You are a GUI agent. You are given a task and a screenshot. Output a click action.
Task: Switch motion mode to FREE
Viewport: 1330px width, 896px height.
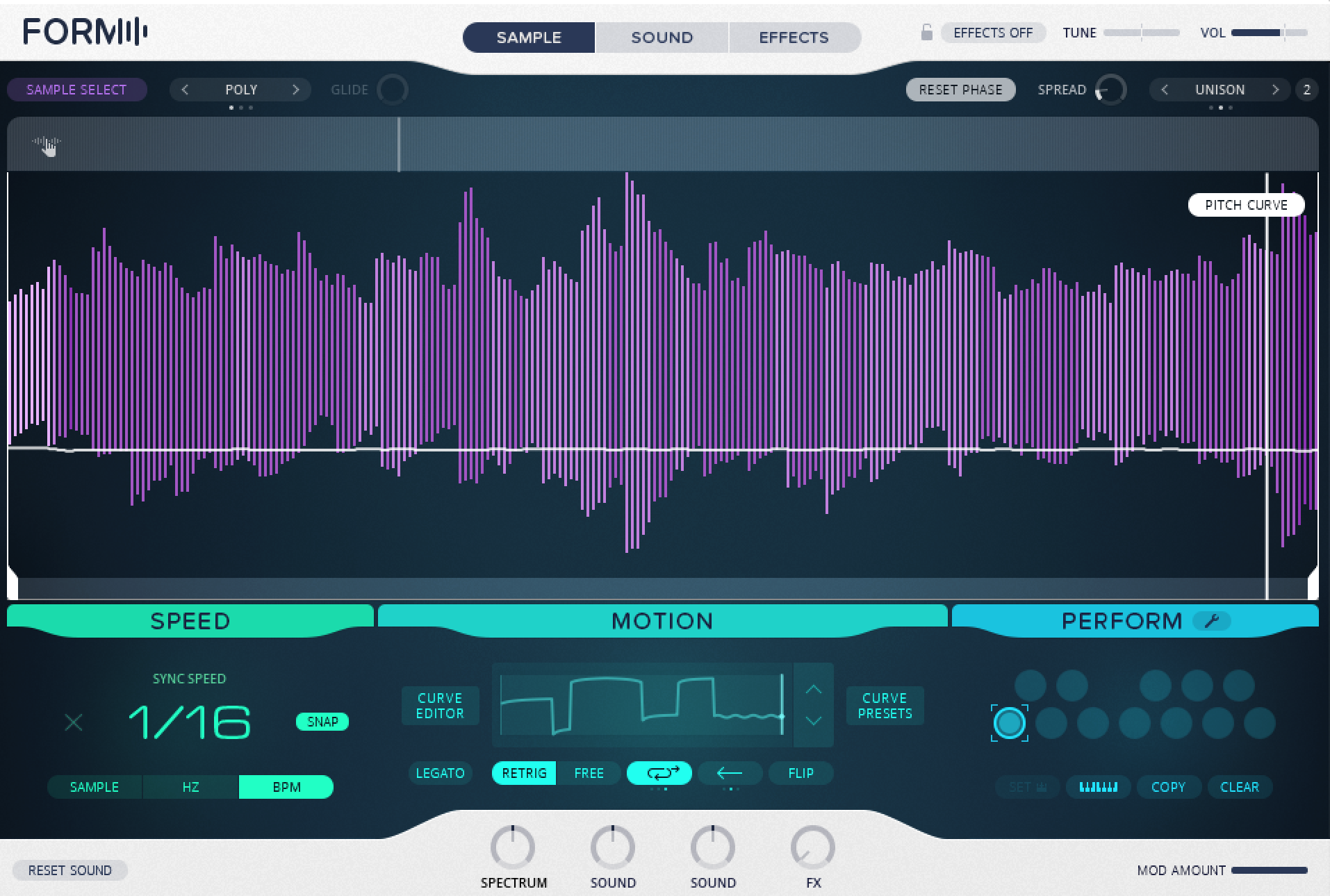coord(589,772)
